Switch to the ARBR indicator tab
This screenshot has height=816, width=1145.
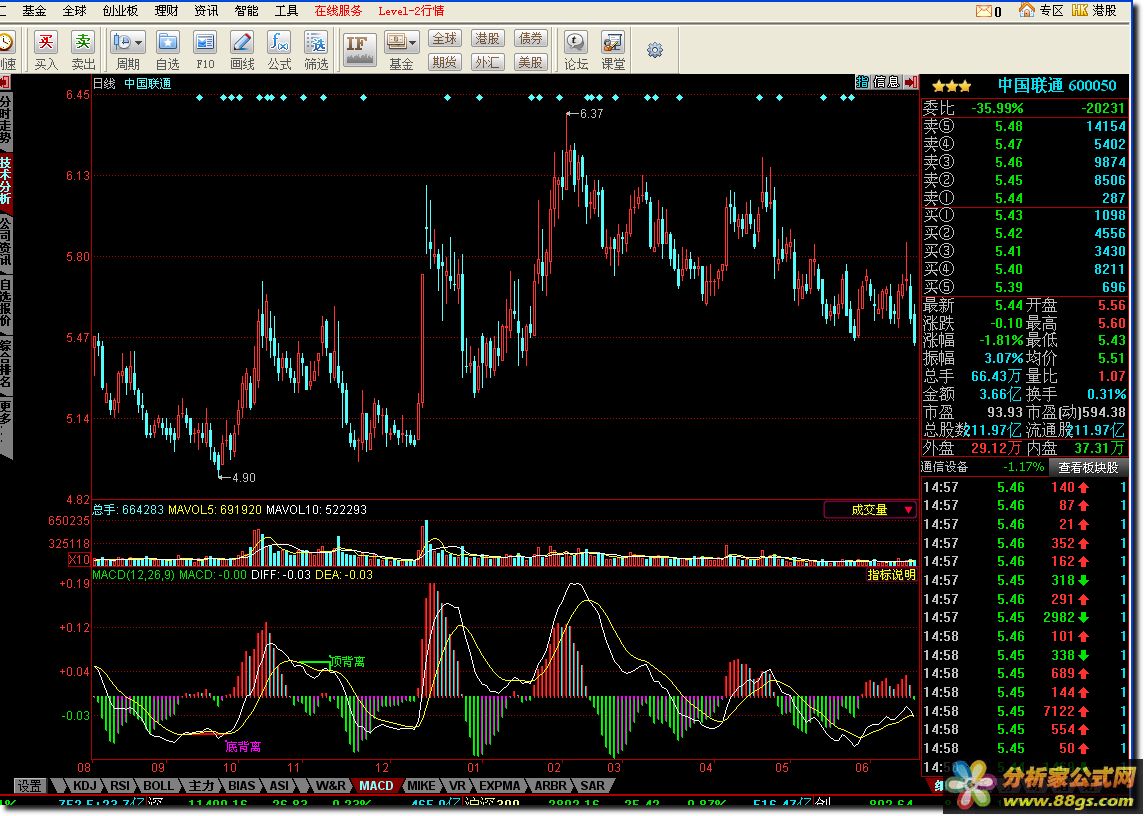point(551,785)
